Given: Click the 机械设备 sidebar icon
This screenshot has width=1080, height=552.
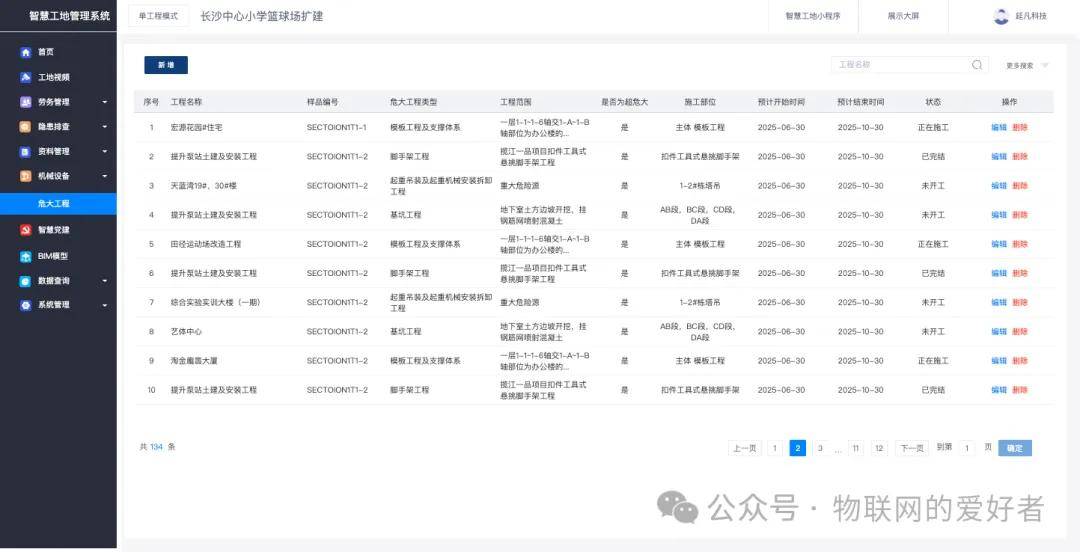Looking at the screenshot, I should (x=25, y=176).
